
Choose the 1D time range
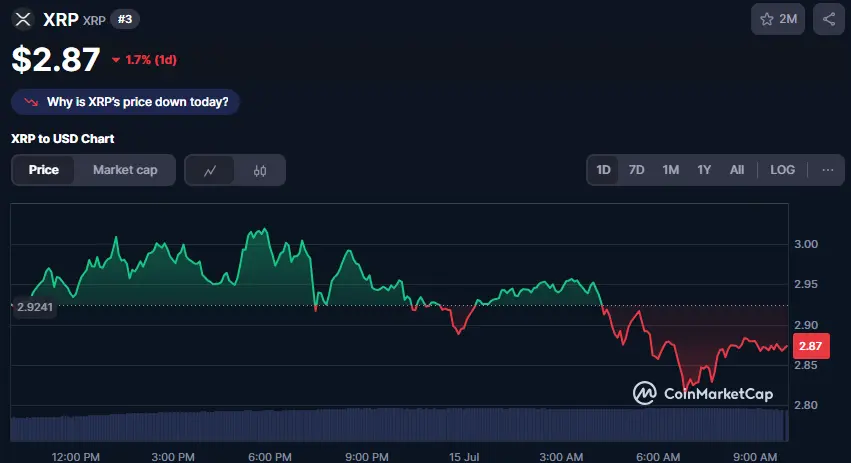click(604, 170)
